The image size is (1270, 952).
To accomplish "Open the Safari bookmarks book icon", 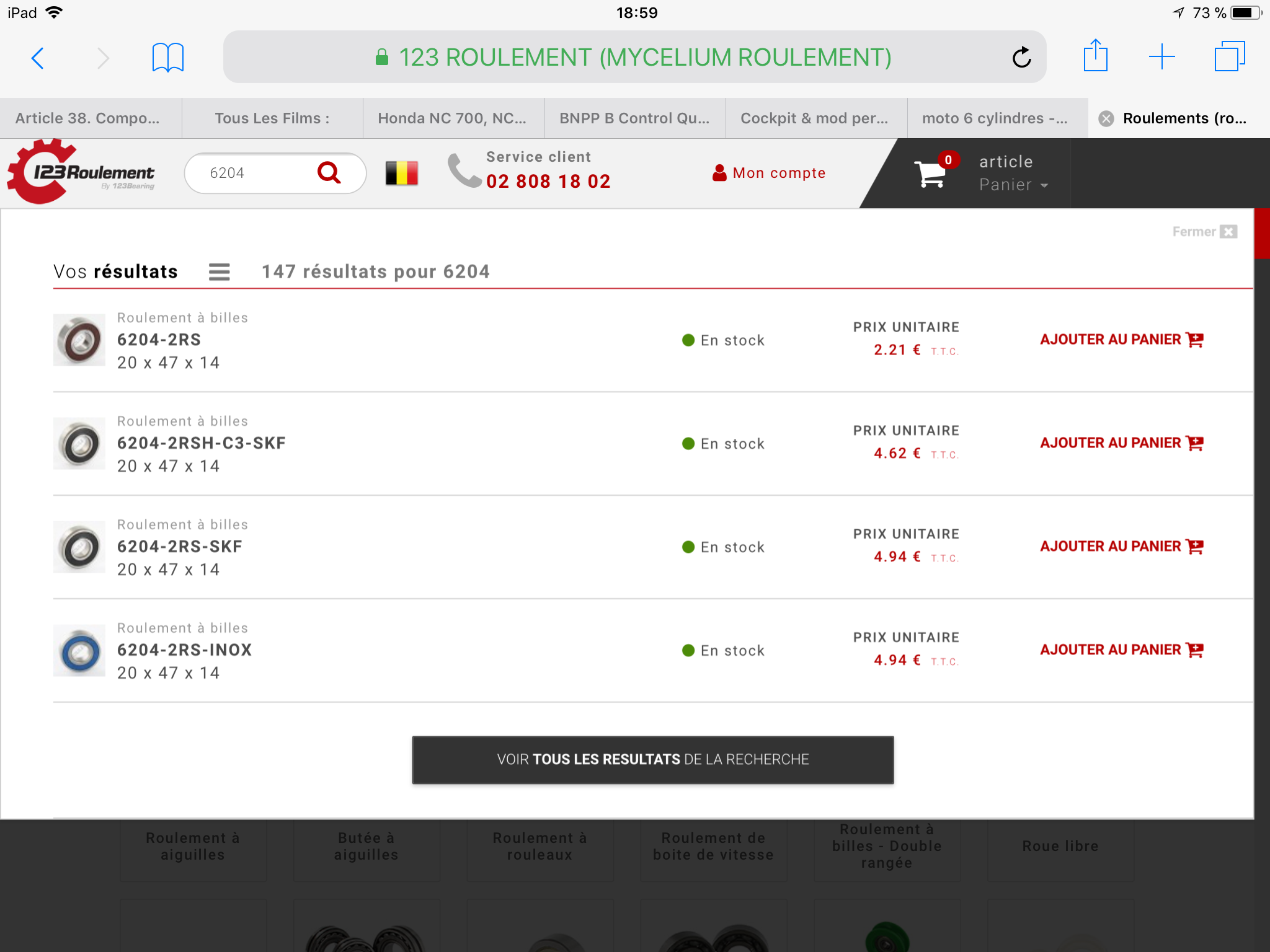I will click(x=167, y=58).
